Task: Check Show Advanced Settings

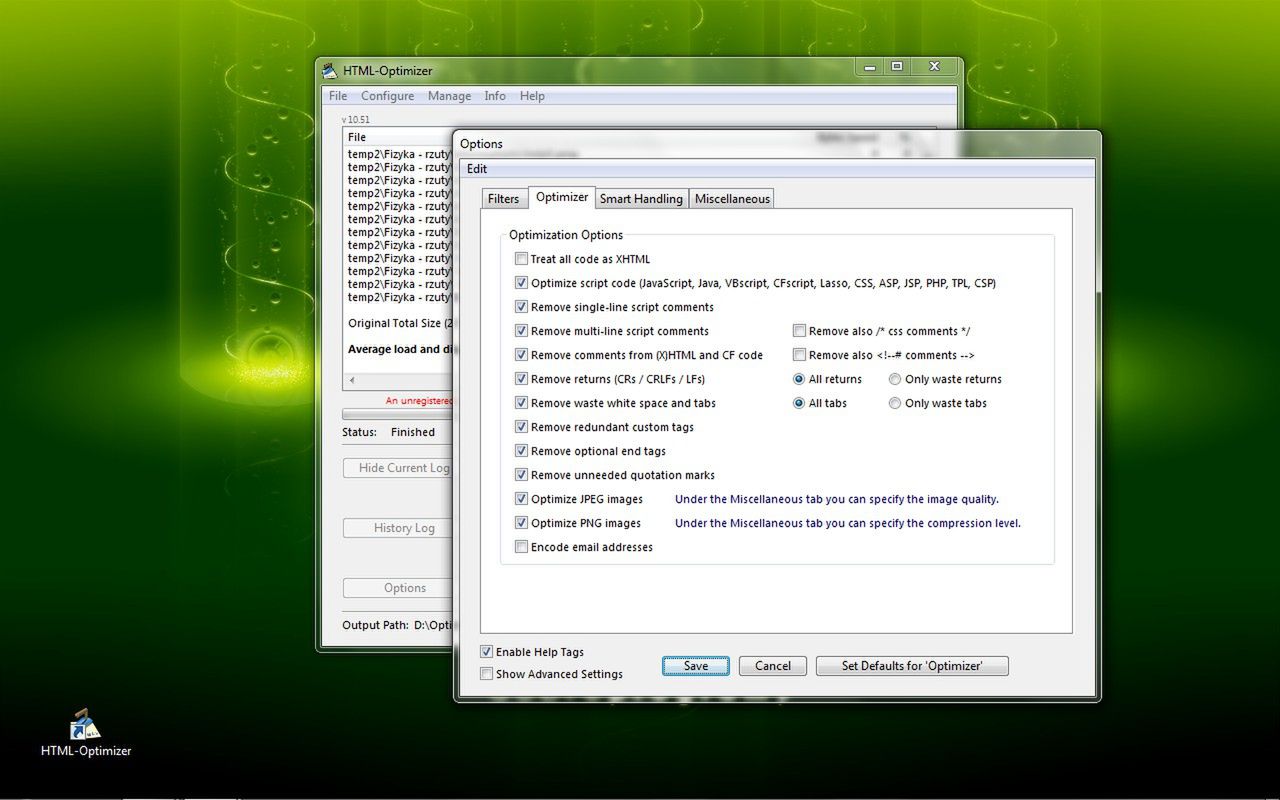Action: [486, 674]
